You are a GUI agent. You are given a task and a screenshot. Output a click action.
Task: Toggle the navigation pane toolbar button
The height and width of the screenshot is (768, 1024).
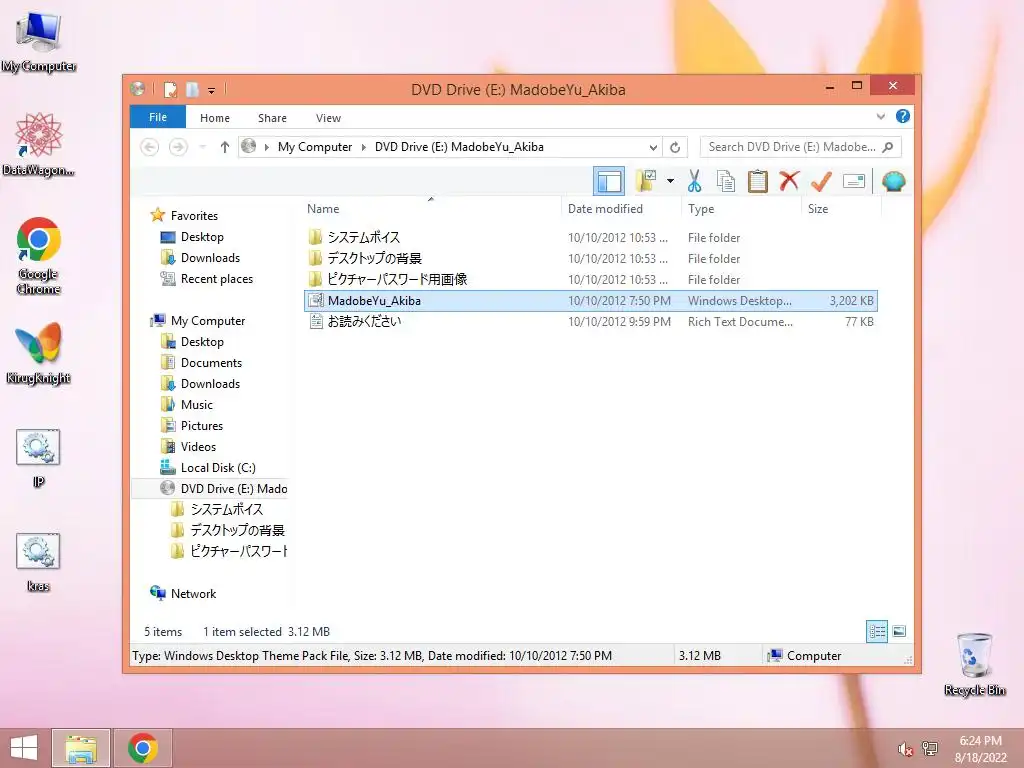pos(609,181)
